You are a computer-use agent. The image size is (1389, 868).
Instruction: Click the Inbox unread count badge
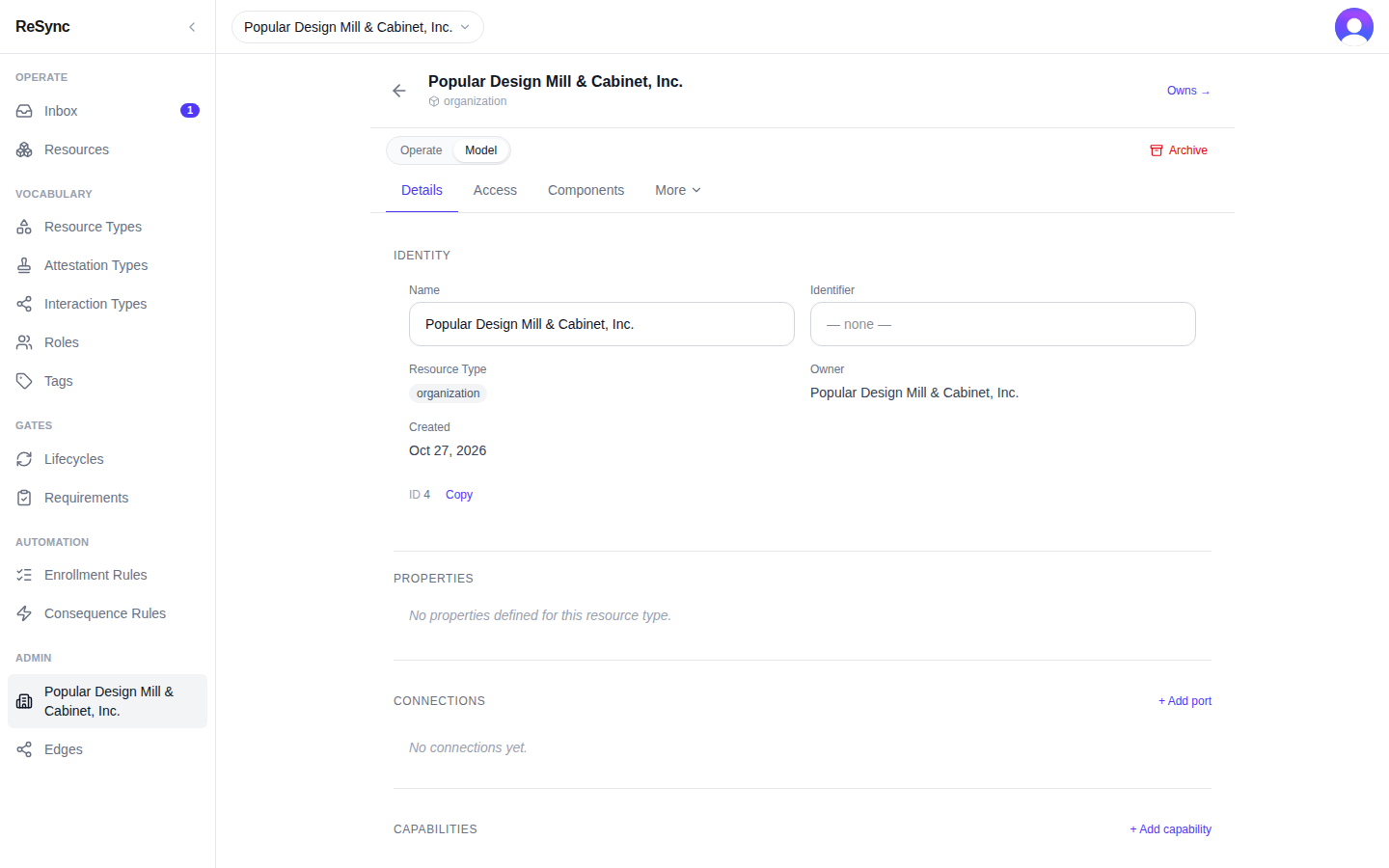tap(190, 111)
